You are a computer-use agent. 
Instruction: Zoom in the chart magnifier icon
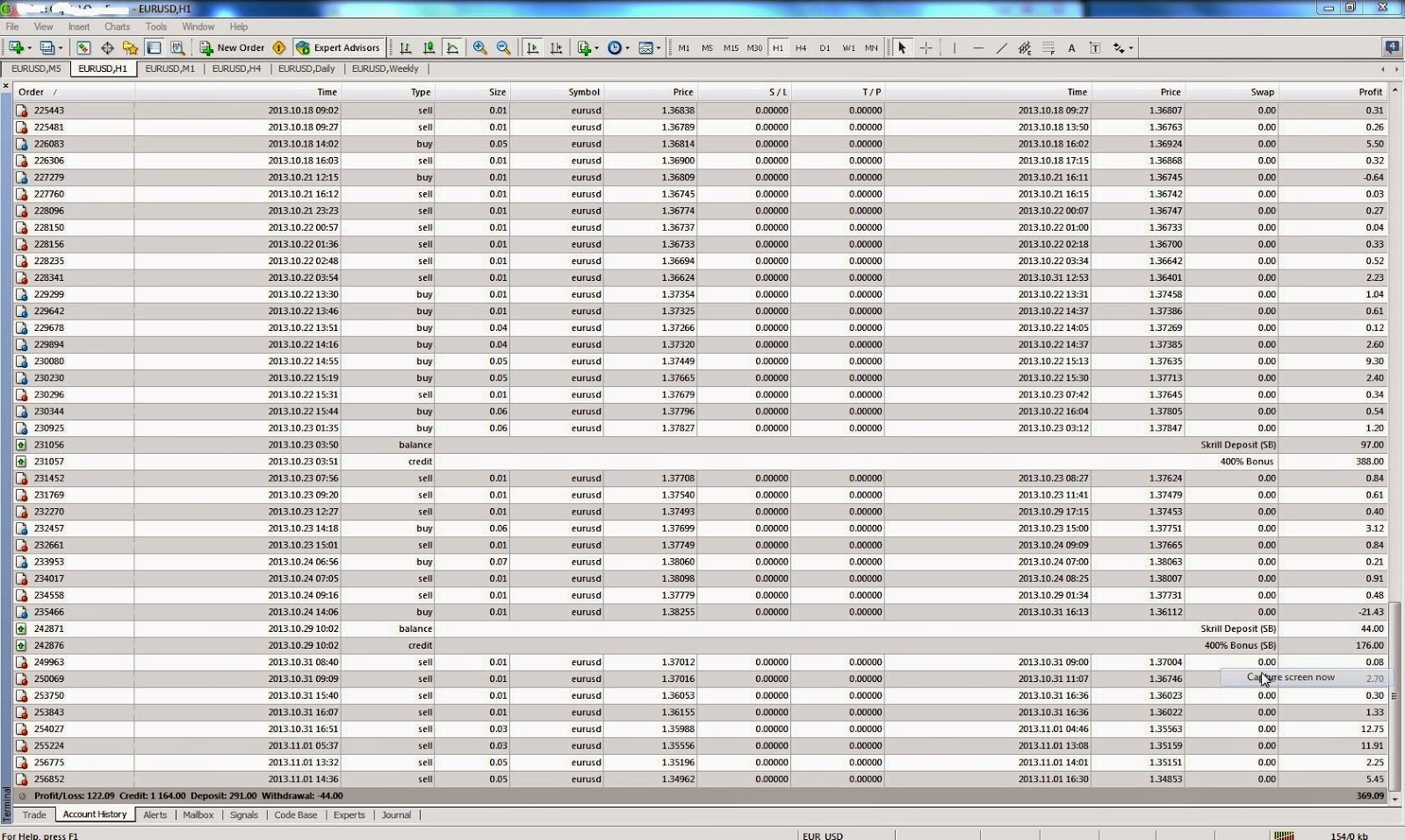479,47
